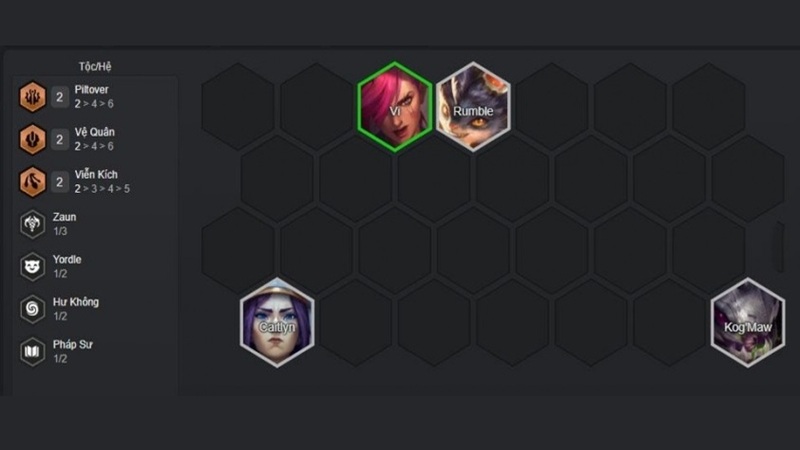This screenshot has height=450, width=800.
Task: Click the Yordle trait name
Action: point(67,259)
